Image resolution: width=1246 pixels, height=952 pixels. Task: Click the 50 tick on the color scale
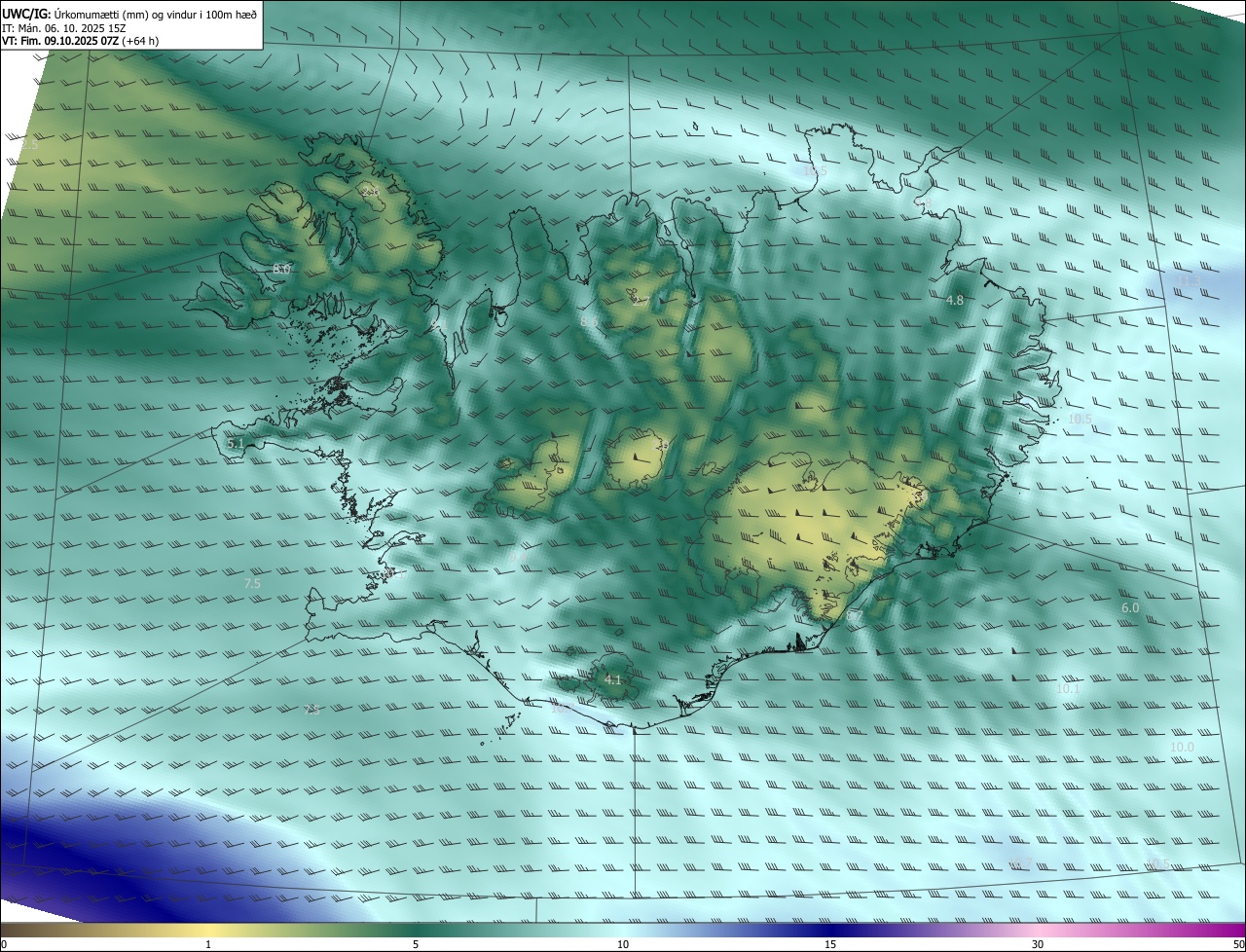coord(1238,944)
